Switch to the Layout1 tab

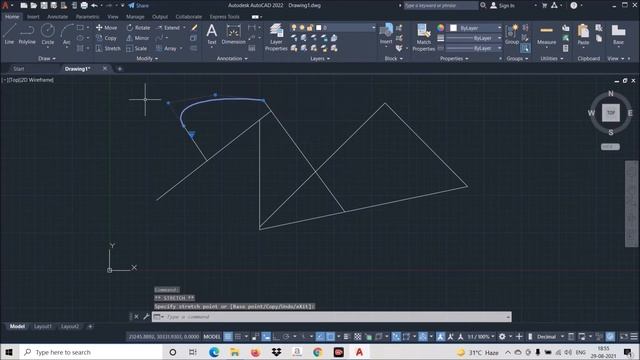(43, 326)
